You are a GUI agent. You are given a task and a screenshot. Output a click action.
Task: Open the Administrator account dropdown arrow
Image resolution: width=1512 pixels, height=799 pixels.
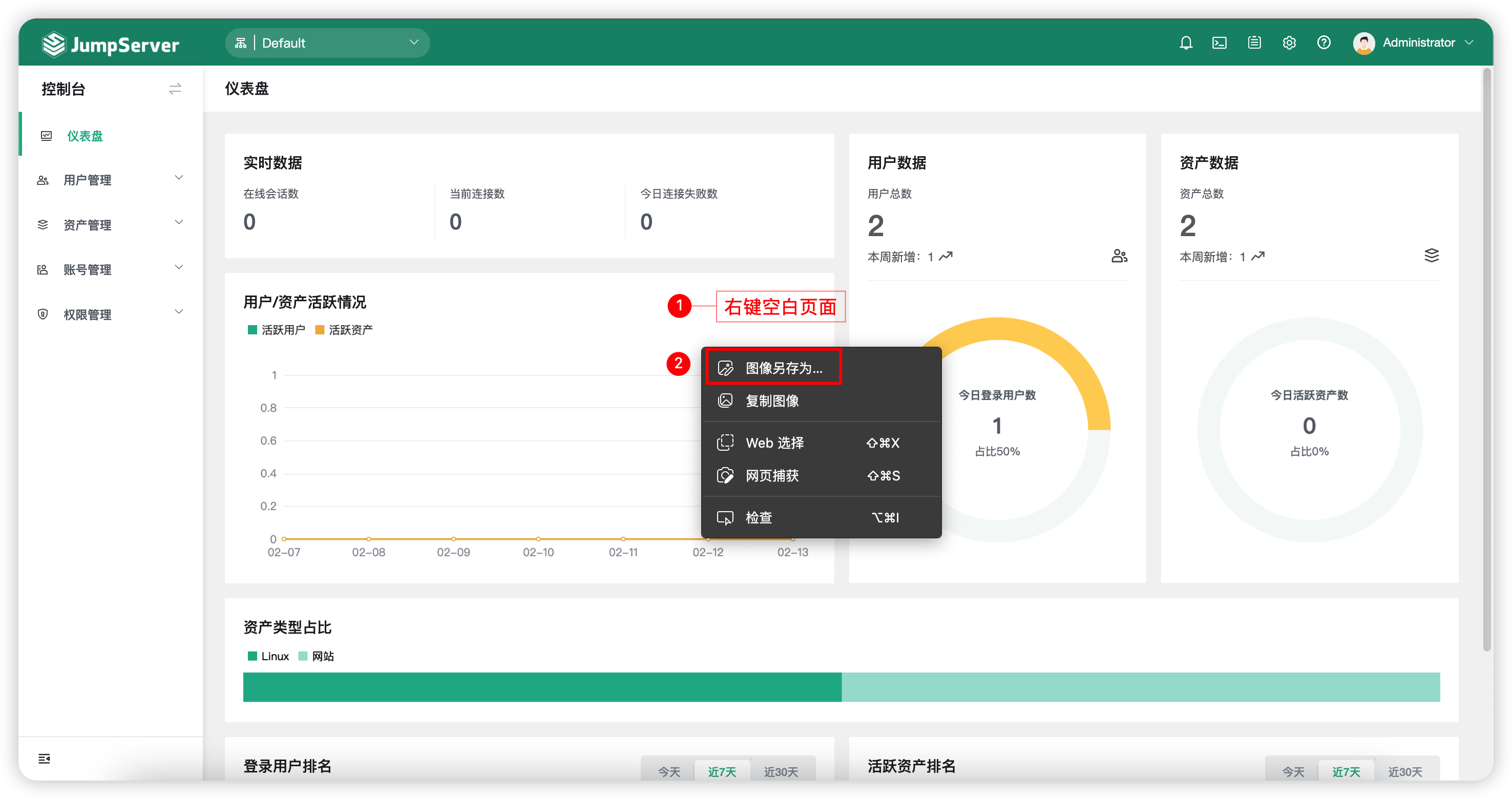1469,43
